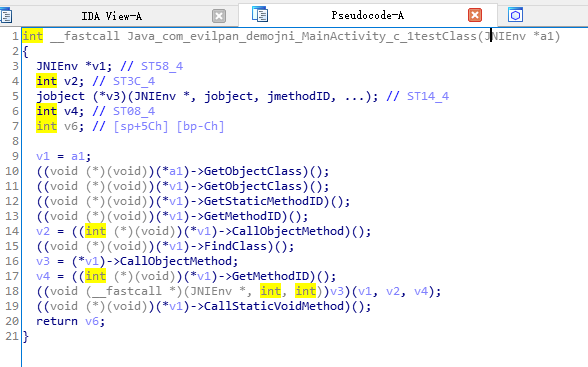Select the Pseudocode-A tab
Screen dimensions: 588x367
[368, 15]
